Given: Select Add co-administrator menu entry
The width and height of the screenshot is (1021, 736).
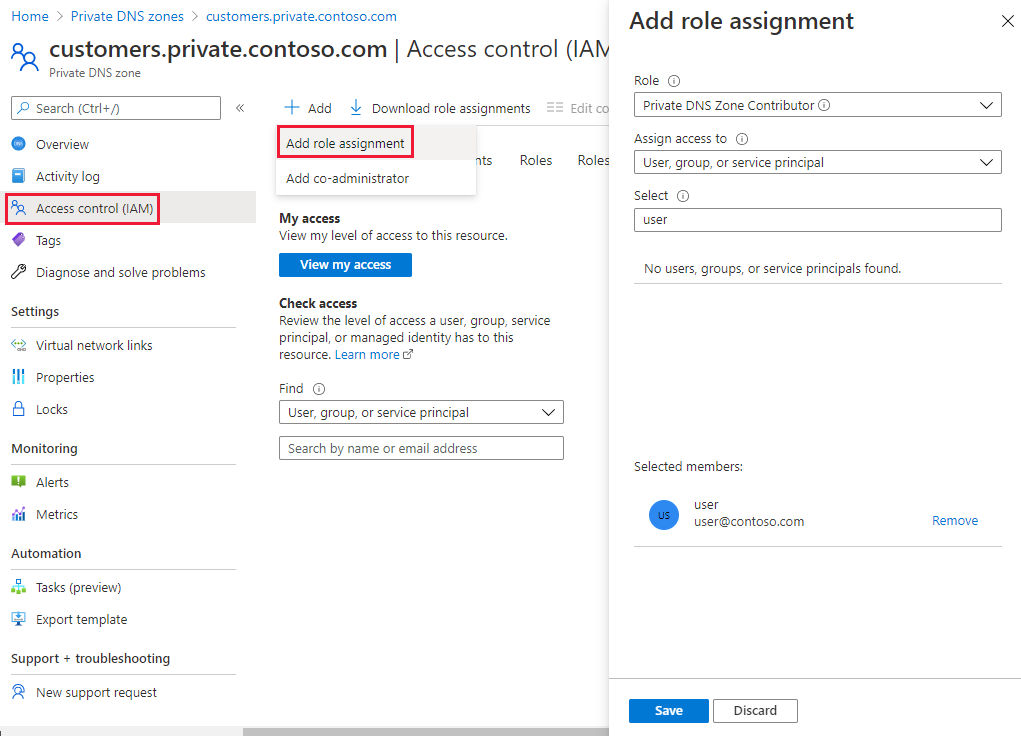Looking at the screenshot, I should pyautogui.click(x=347, y=178).
